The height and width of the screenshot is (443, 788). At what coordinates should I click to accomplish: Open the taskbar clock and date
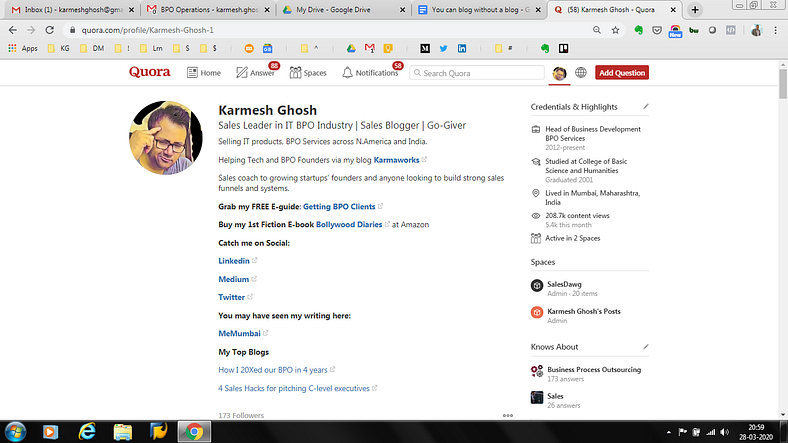756,432
